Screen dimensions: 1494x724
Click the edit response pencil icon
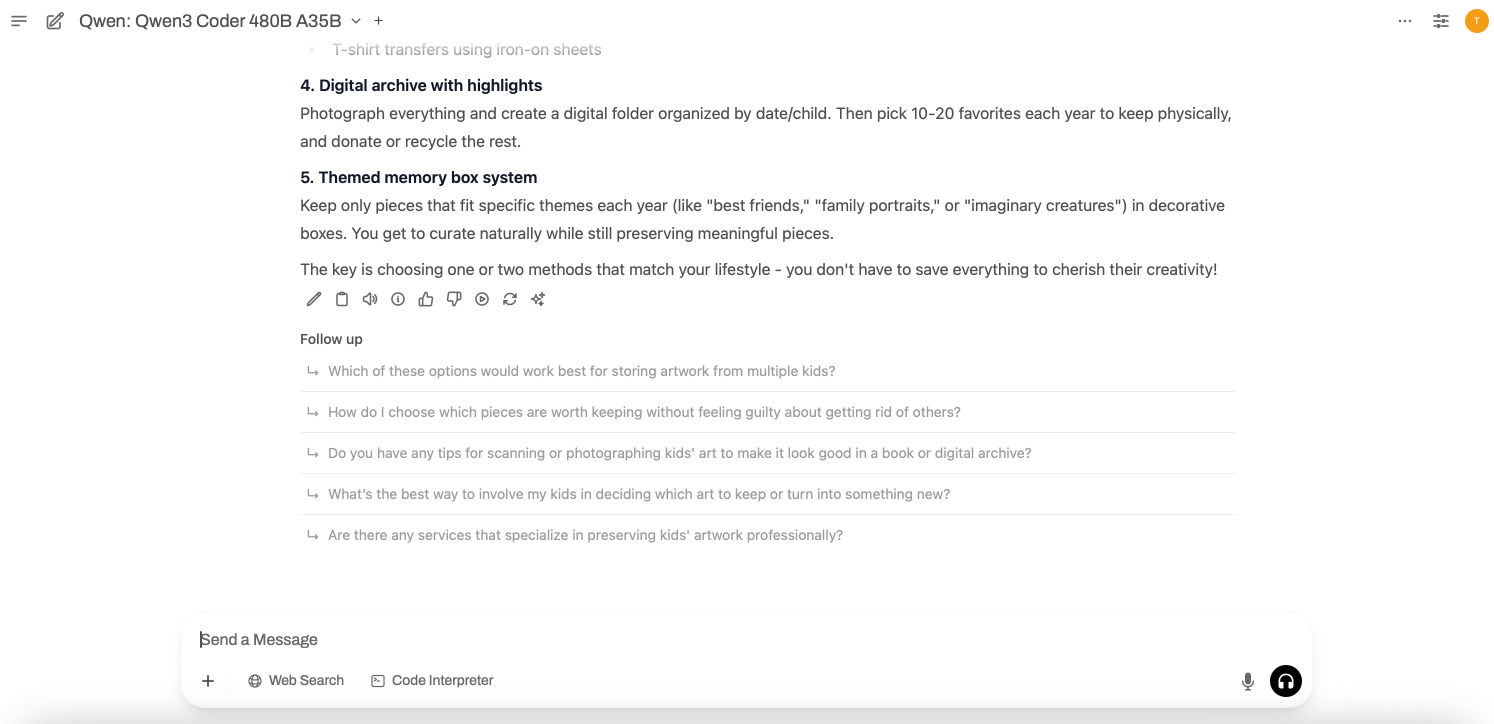pyautogui.click(x=314, y=299)
